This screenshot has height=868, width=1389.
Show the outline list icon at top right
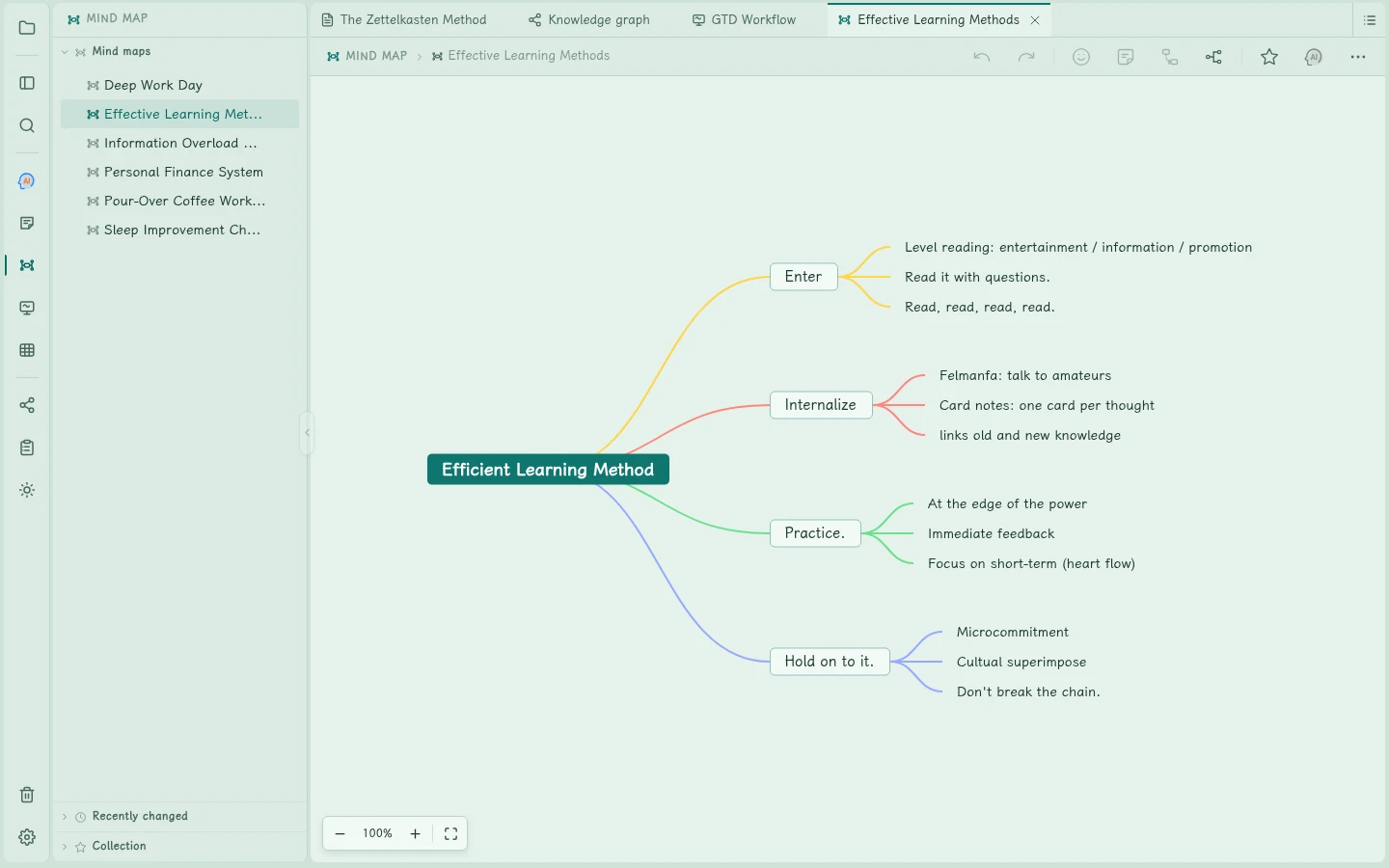point(1370,20)
